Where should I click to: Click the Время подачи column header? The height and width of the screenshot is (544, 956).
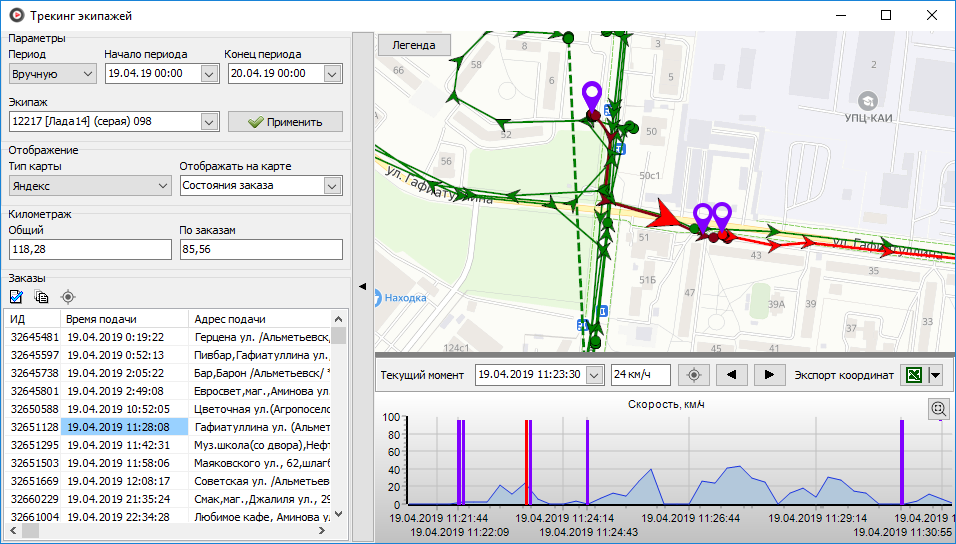point(124,318)
